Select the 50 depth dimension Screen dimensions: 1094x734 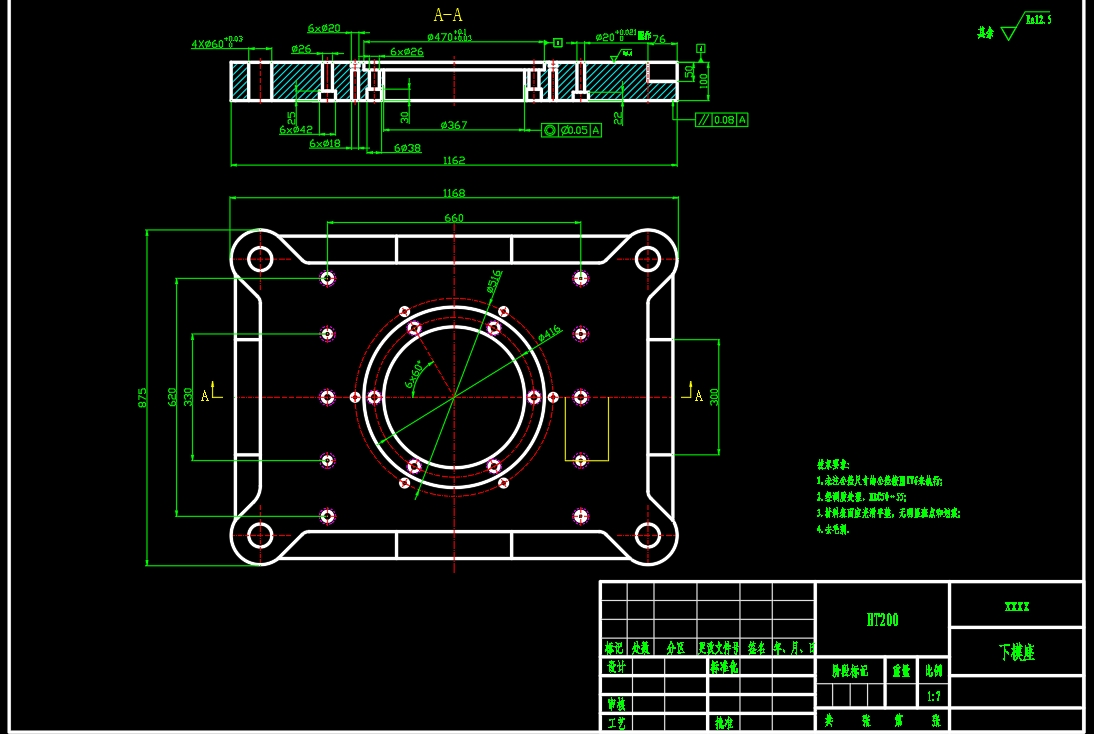689,72
